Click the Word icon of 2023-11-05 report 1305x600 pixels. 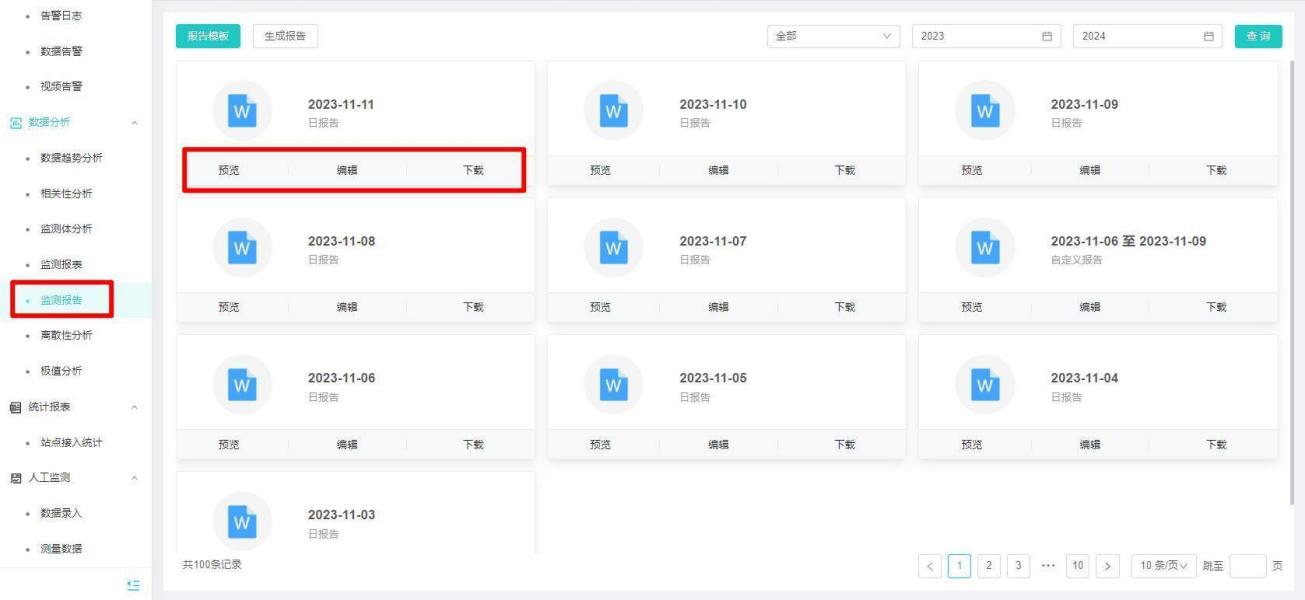(613, 385)
